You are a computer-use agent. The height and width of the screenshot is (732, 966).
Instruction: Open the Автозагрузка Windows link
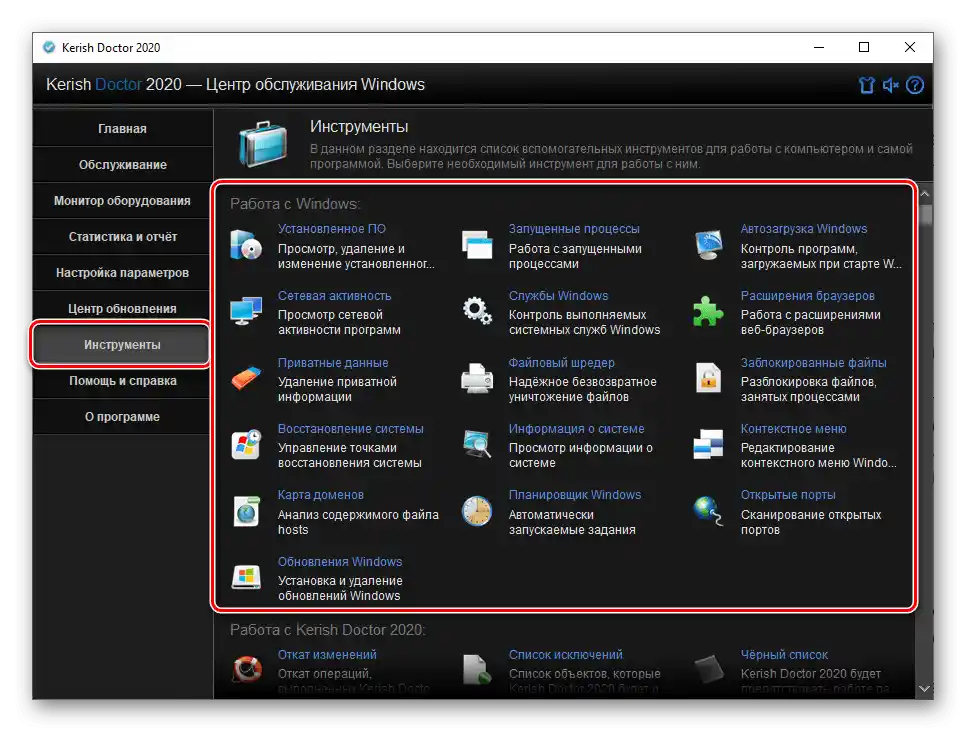803,229
